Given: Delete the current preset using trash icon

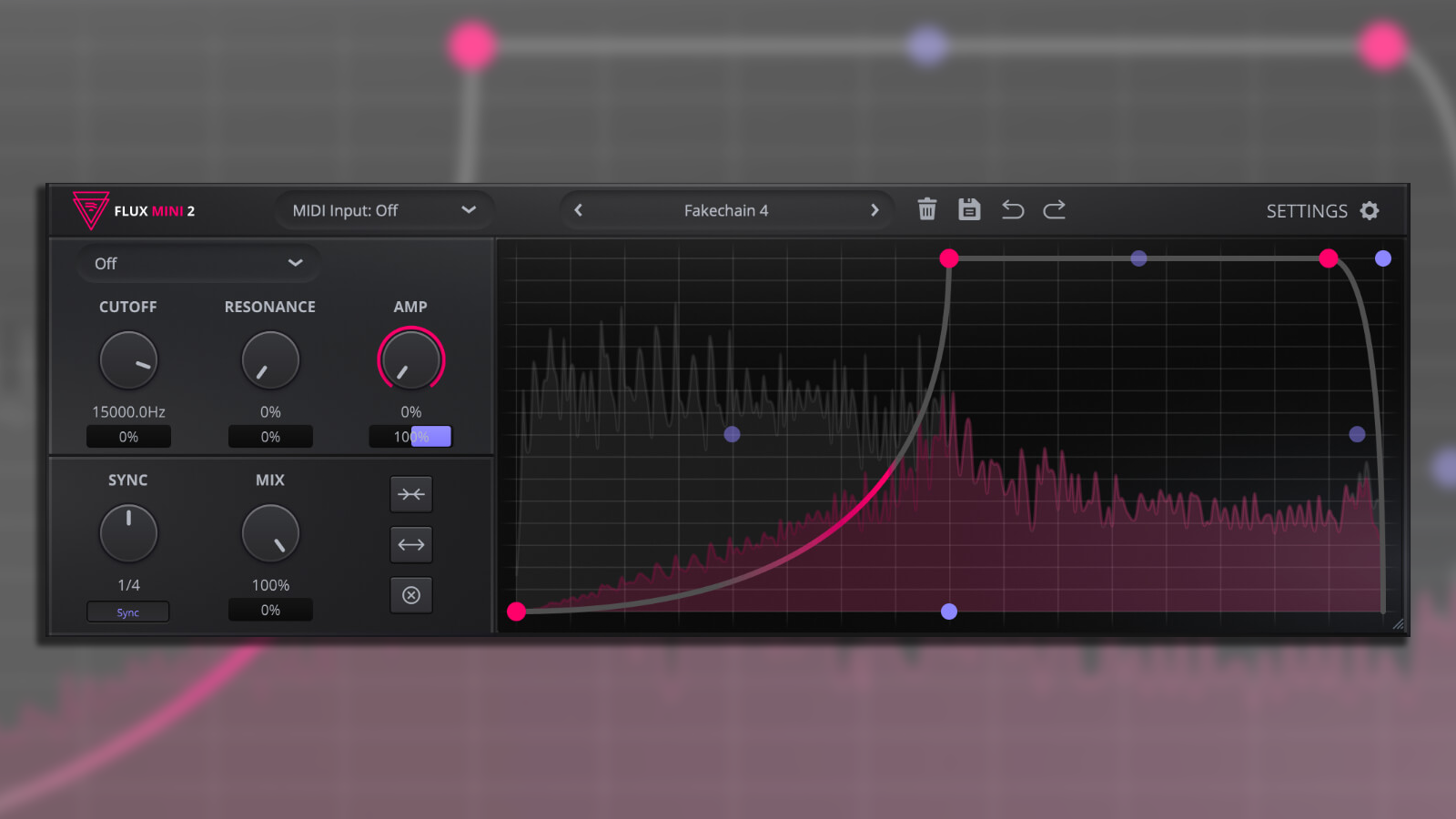Looking at the screenshot, I should click(926, 209).
